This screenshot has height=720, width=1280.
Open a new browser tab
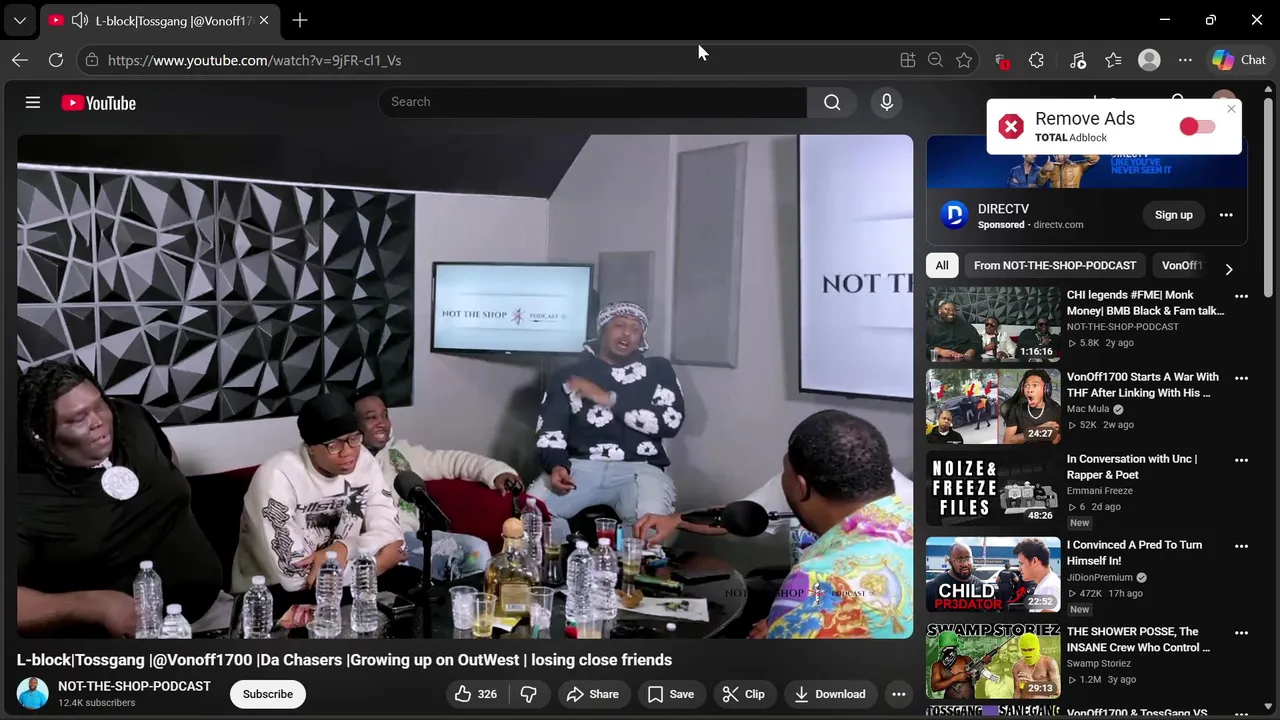pyautogui.click(x=300, y=20)
